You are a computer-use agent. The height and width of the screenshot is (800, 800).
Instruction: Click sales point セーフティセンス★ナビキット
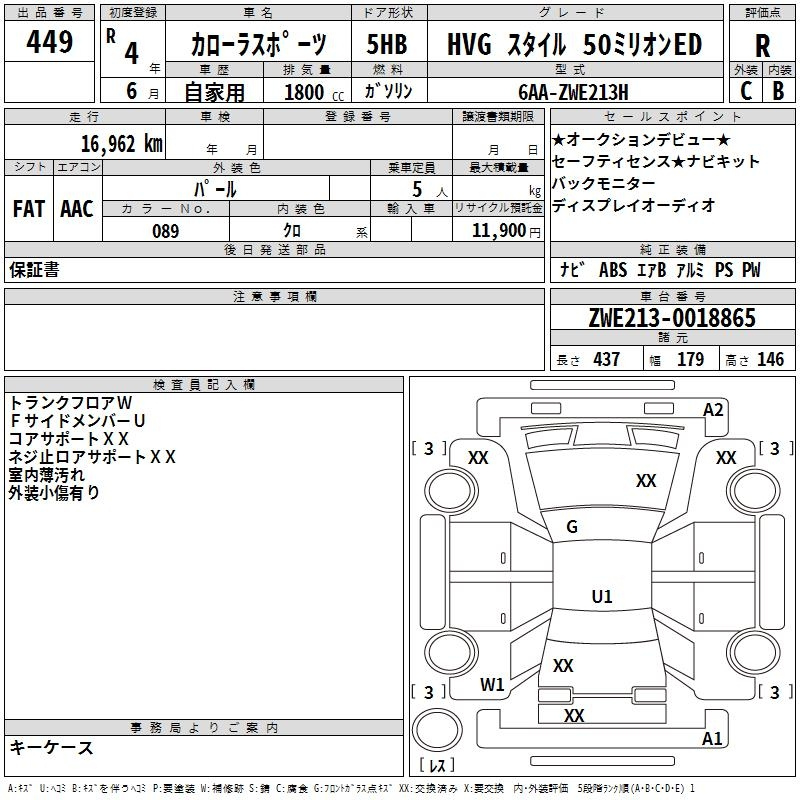pyautogui.click(x=656, y=161)
